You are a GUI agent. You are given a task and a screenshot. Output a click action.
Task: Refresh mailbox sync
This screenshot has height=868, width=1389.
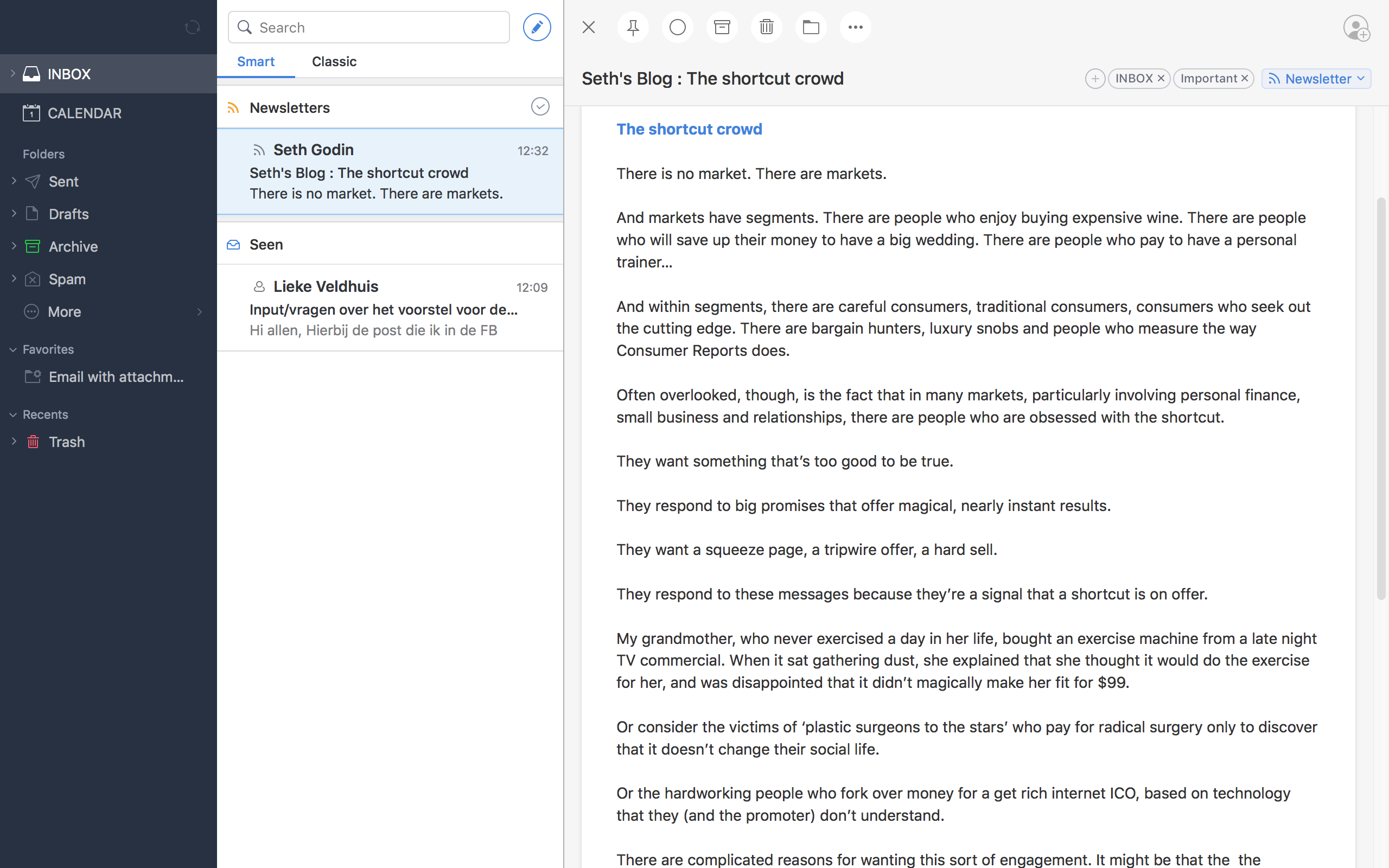(x=192, y=27)
